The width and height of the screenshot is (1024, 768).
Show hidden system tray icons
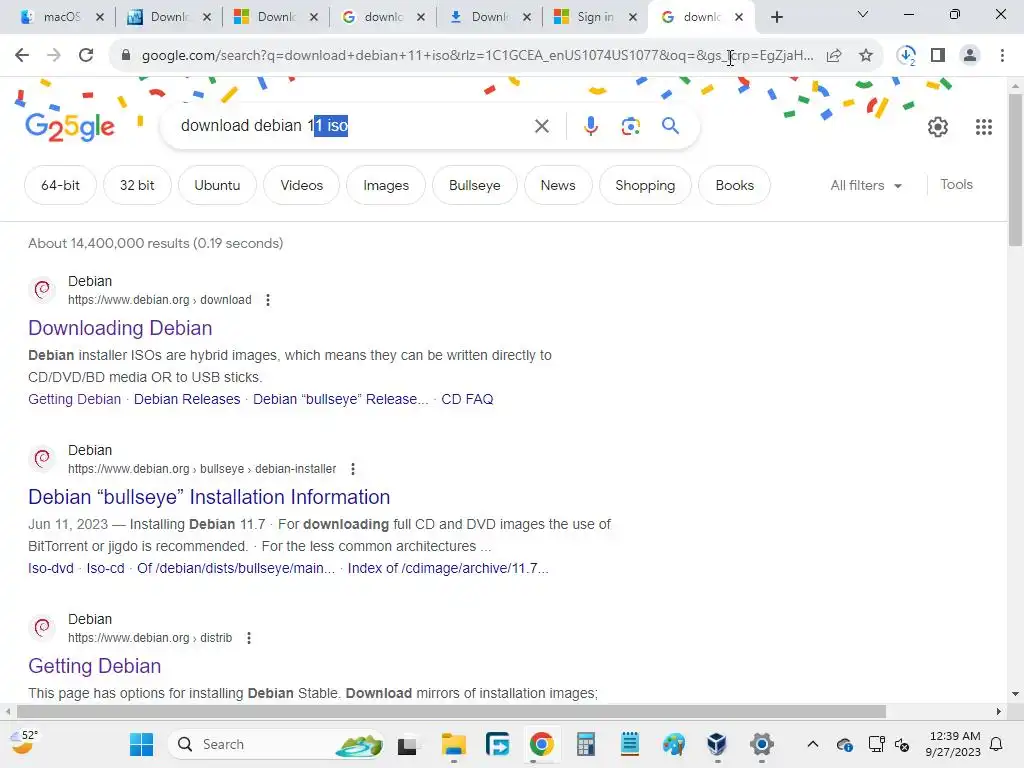812,744
